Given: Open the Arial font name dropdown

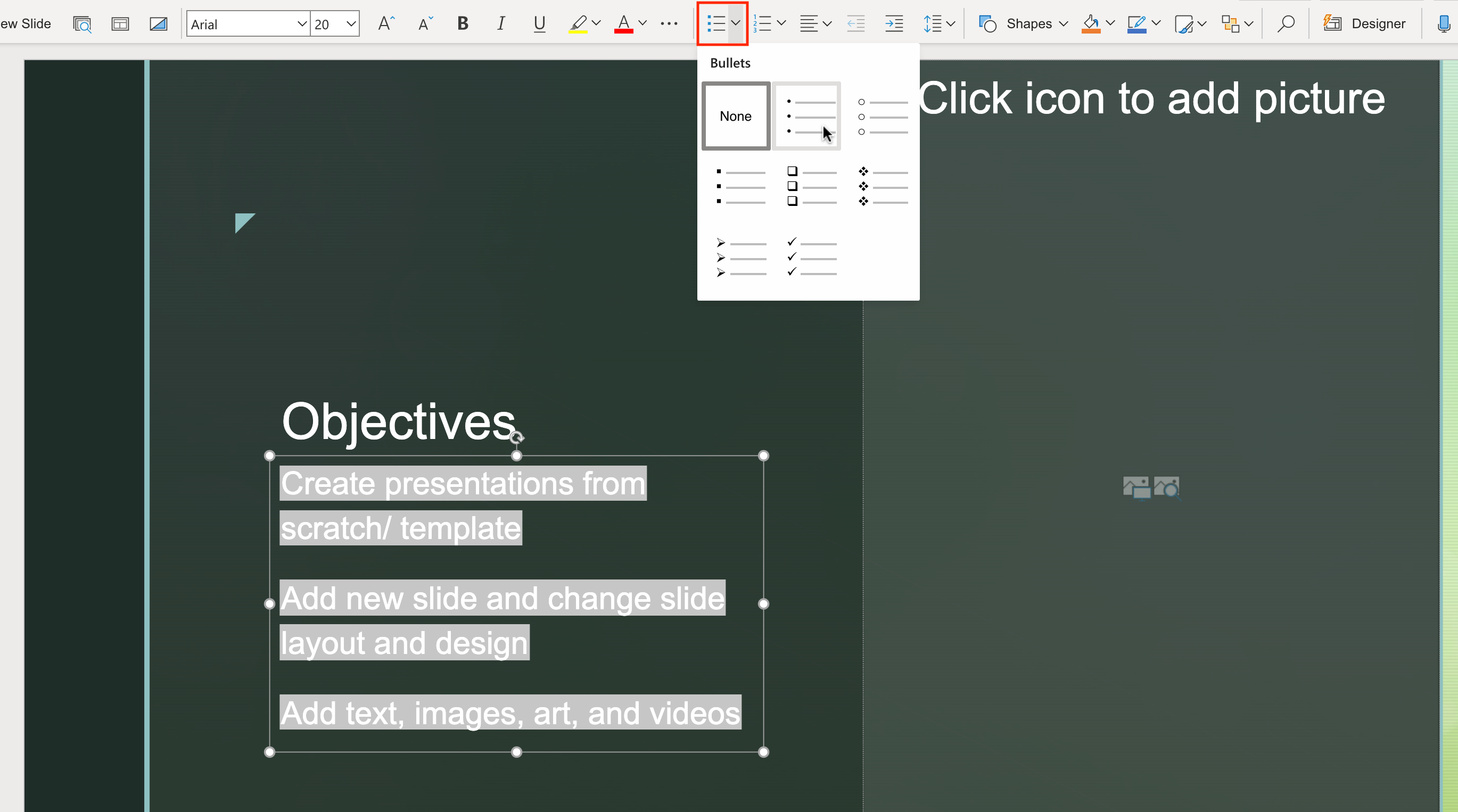Looking at the screenshot, I should coord(302,24).
